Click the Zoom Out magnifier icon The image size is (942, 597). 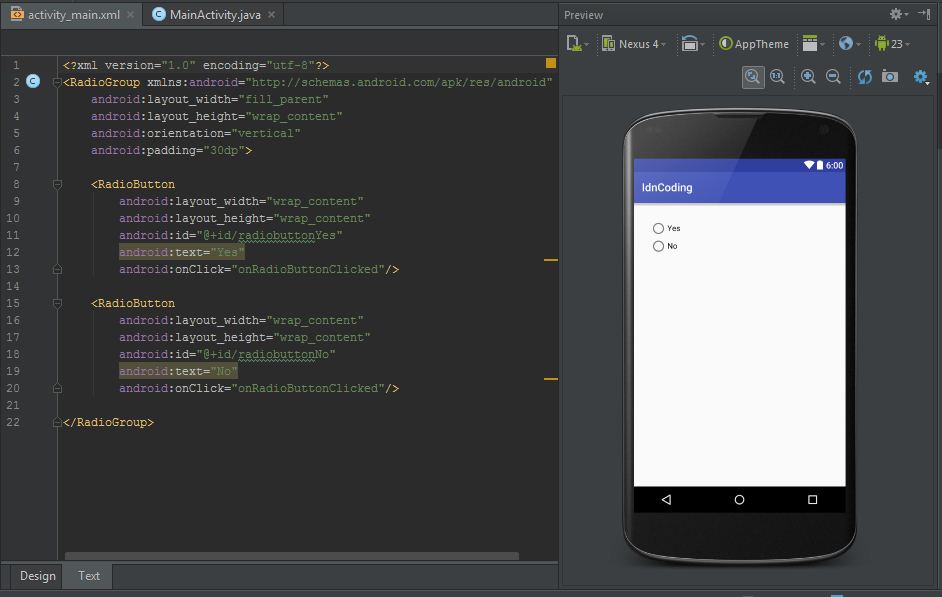(833, 77)
